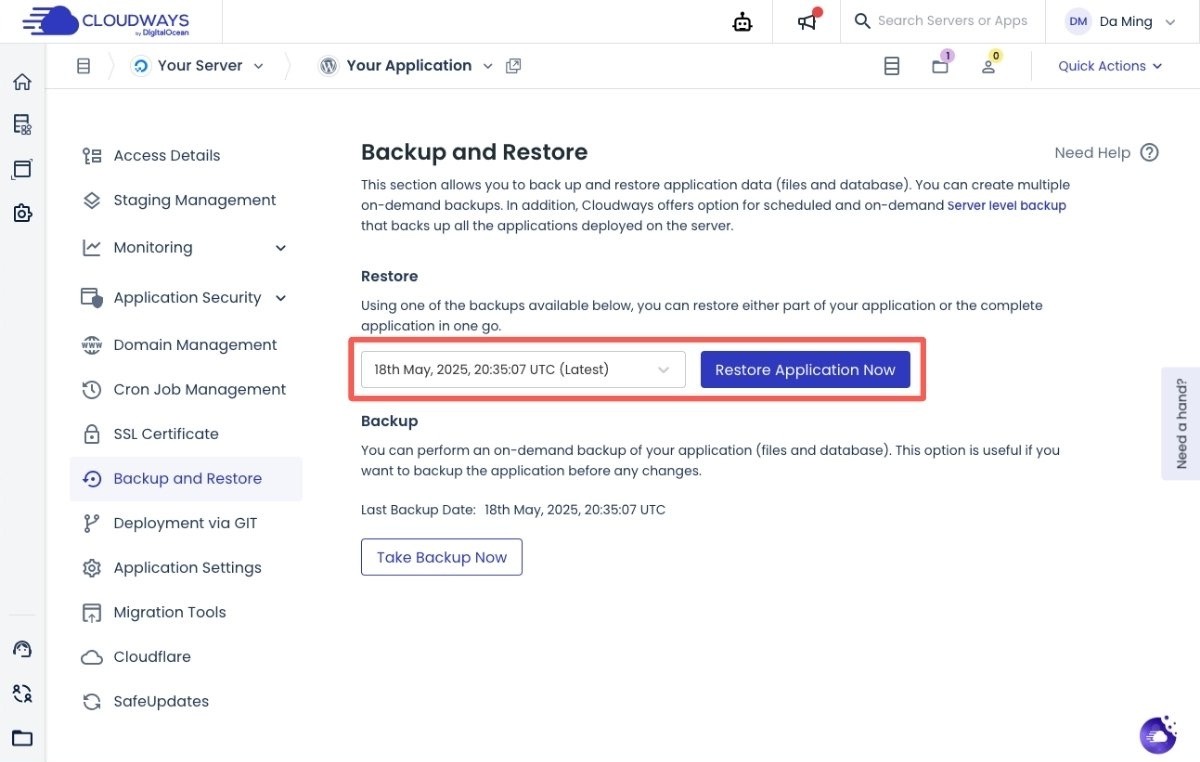Open the Da Ming account menu
The height and width of the screenshot is (762, 1200).
tap(1120, 22)
